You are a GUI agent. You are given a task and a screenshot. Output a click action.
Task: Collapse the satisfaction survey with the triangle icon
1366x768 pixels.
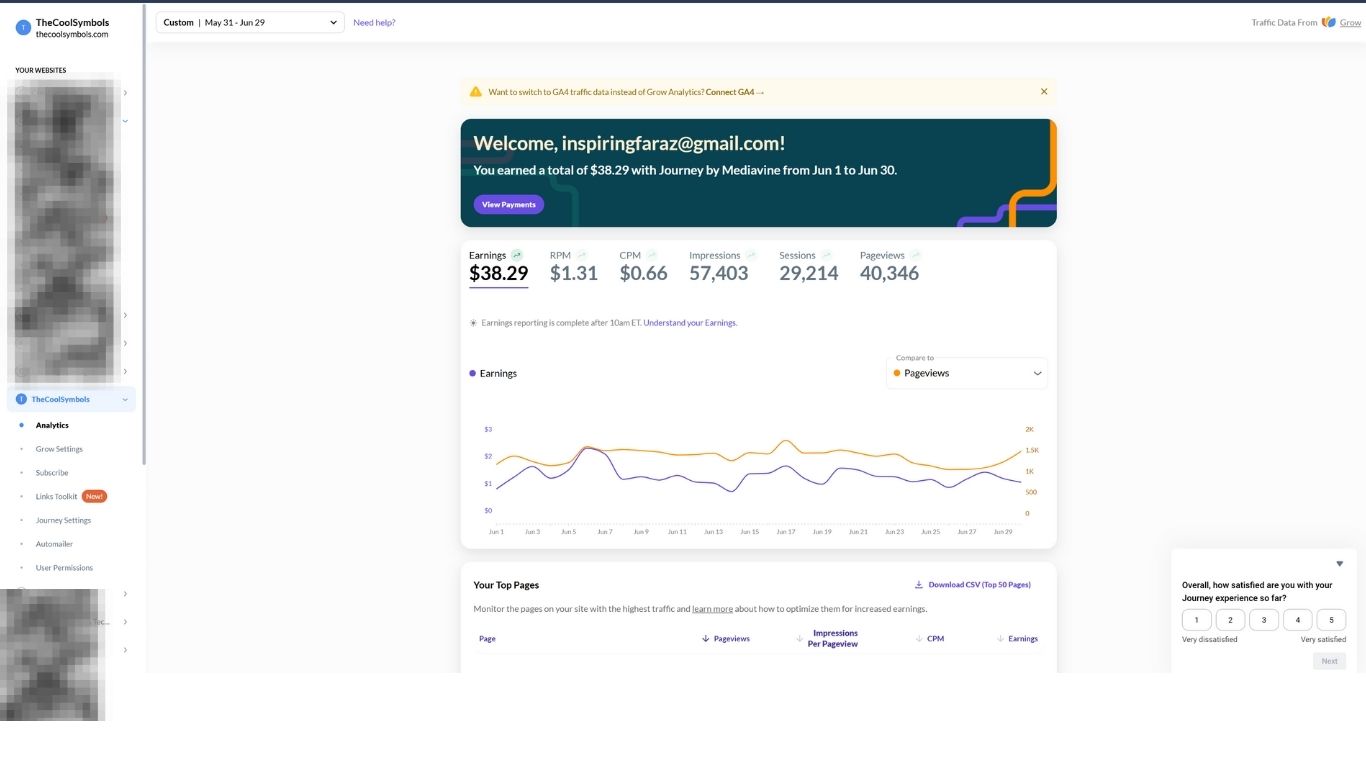(1340, 564)
